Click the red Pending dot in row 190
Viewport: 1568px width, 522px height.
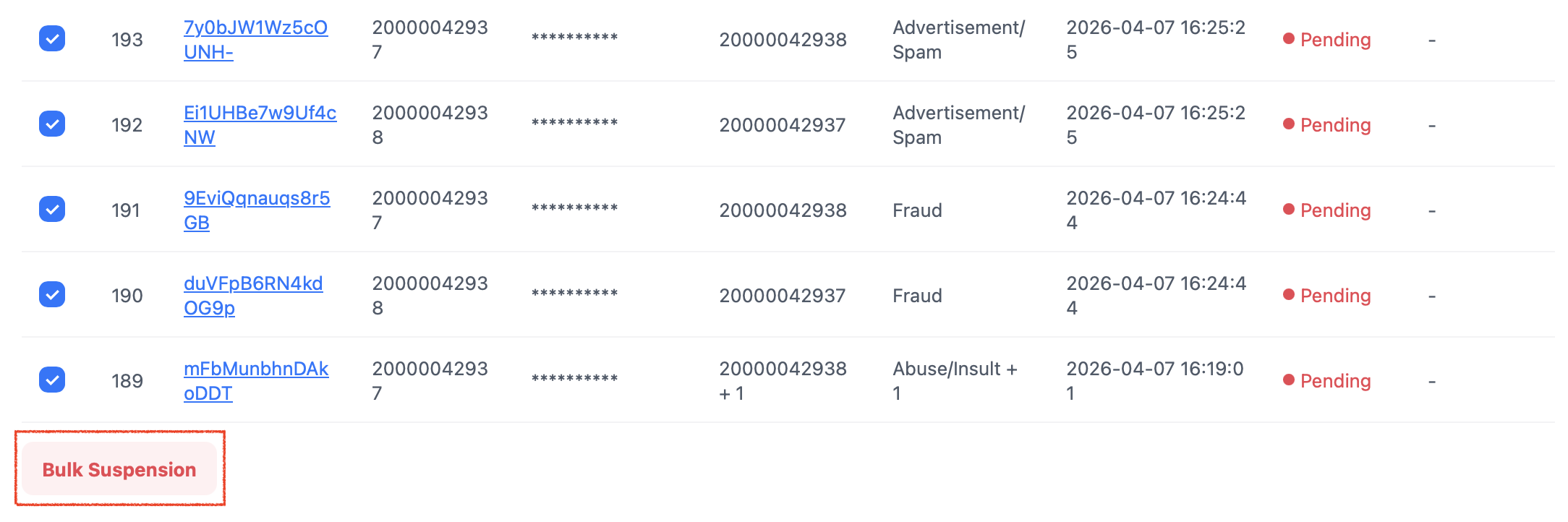1289,295
